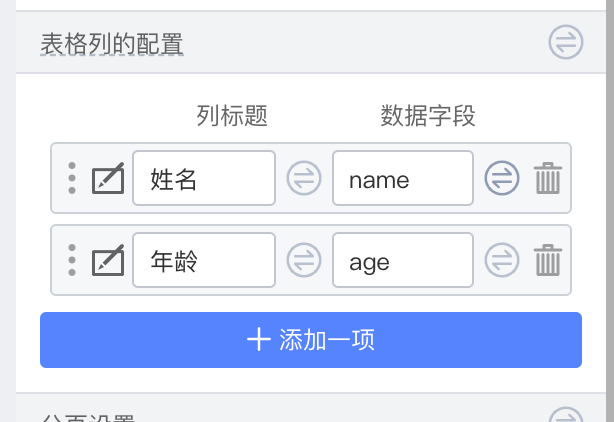Click the binding icon in 表格列的配置 header
Viewport: 614px width, 422px height.
coord(565,42)
